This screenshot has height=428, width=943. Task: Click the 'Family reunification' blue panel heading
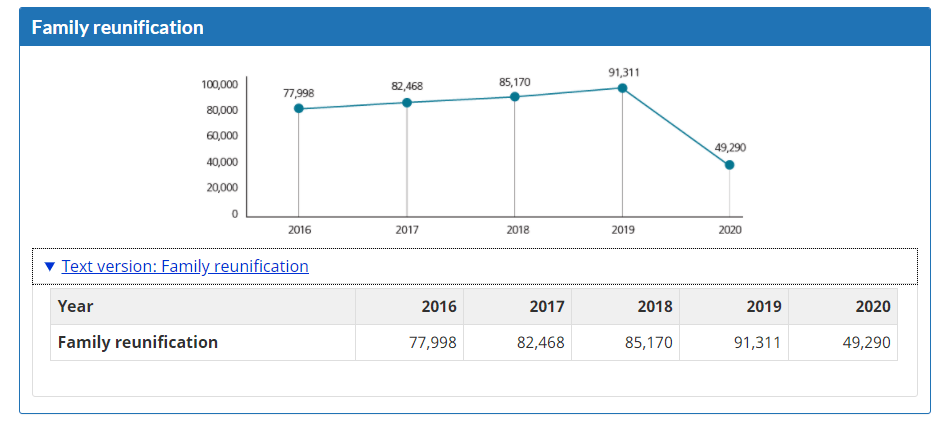tap(118, 28)
